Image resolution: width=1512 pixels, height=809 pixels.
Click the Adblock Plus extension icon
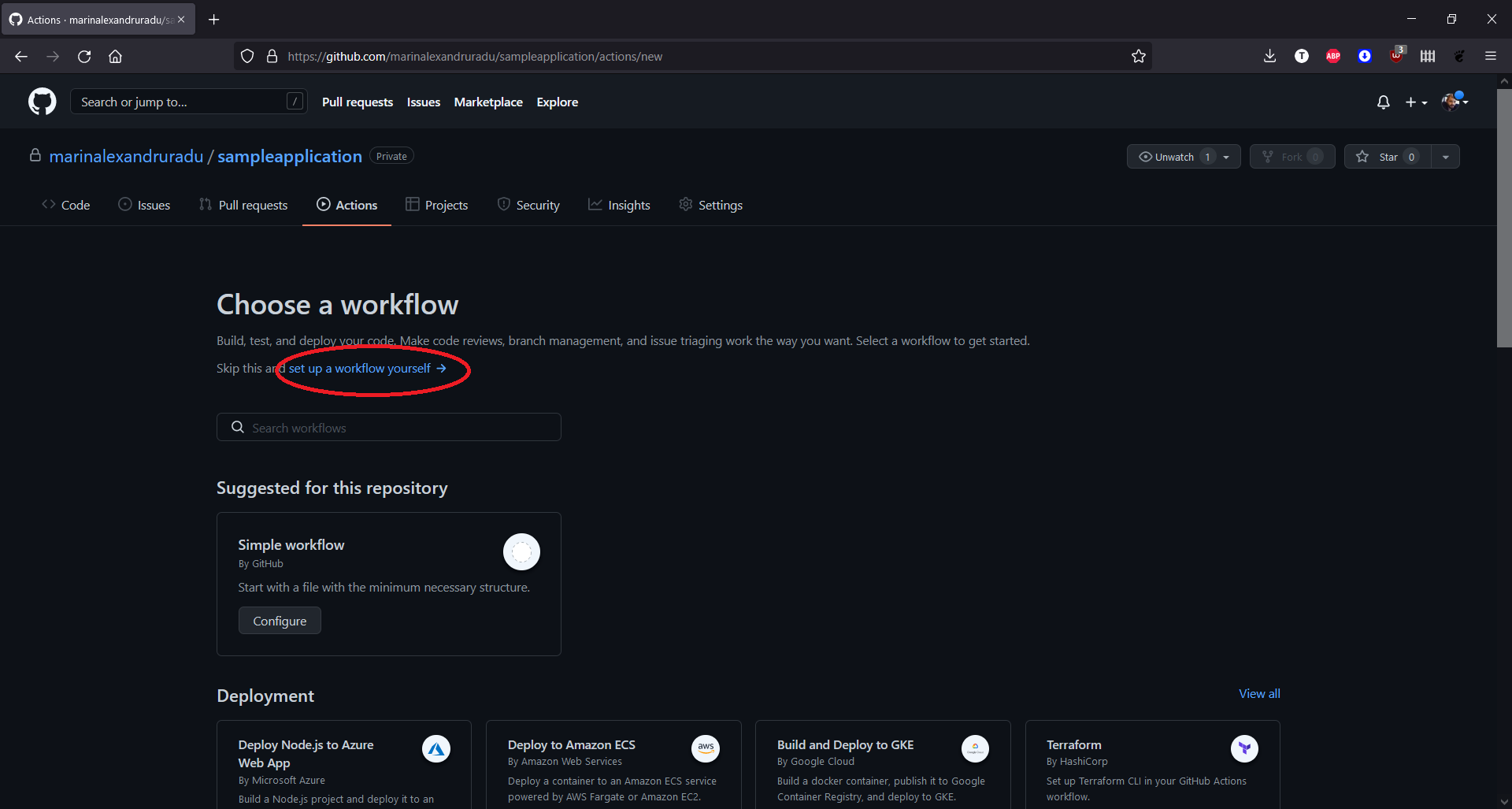(1332, 56)
